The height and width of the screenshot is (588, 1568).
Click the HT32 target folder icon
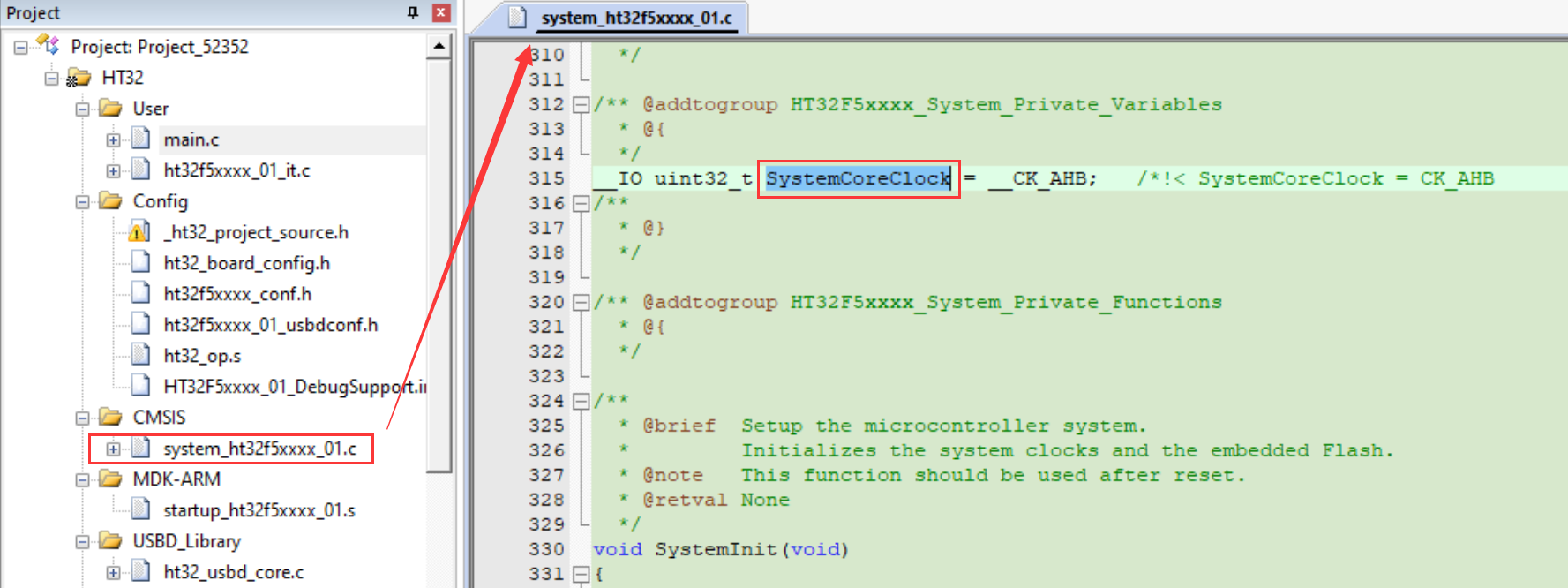point(79,78)
